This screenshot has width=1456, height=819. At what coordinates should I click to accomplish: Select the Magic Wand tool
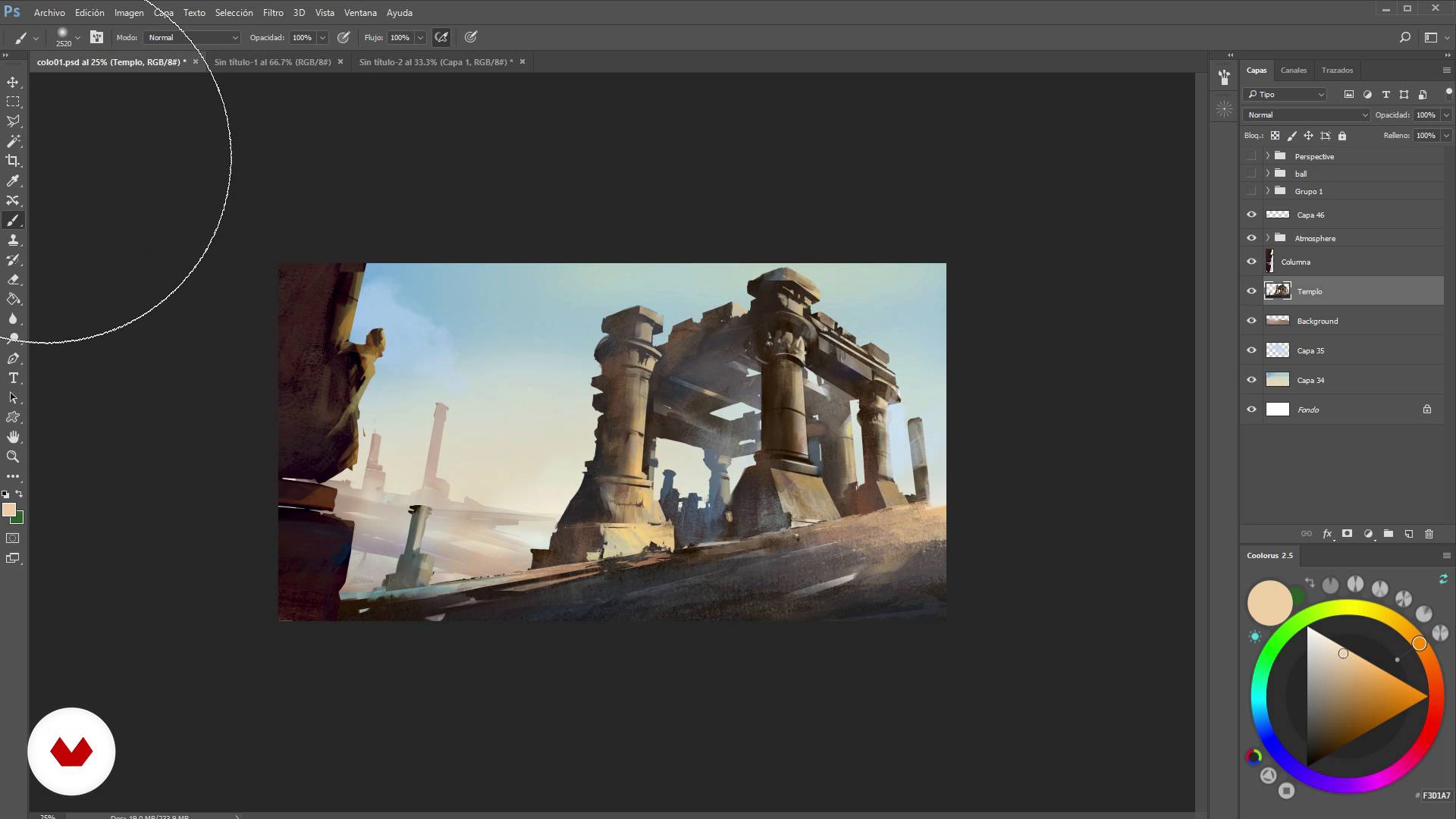13,141
